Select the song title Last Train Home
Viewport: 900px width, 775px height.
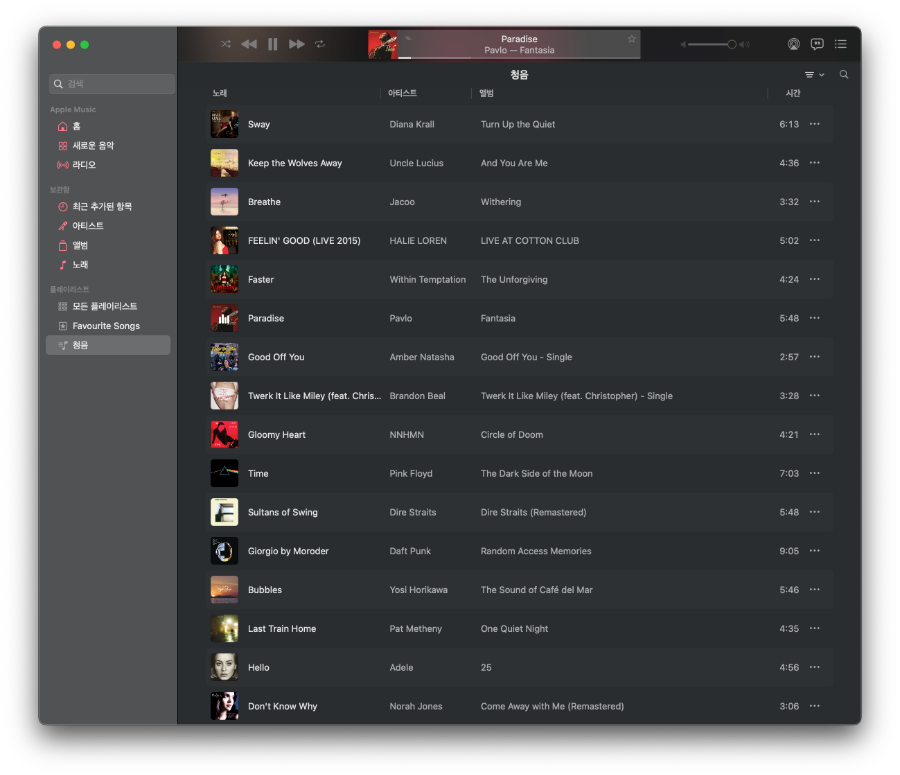pyautogui.click(x=282, y=629)
